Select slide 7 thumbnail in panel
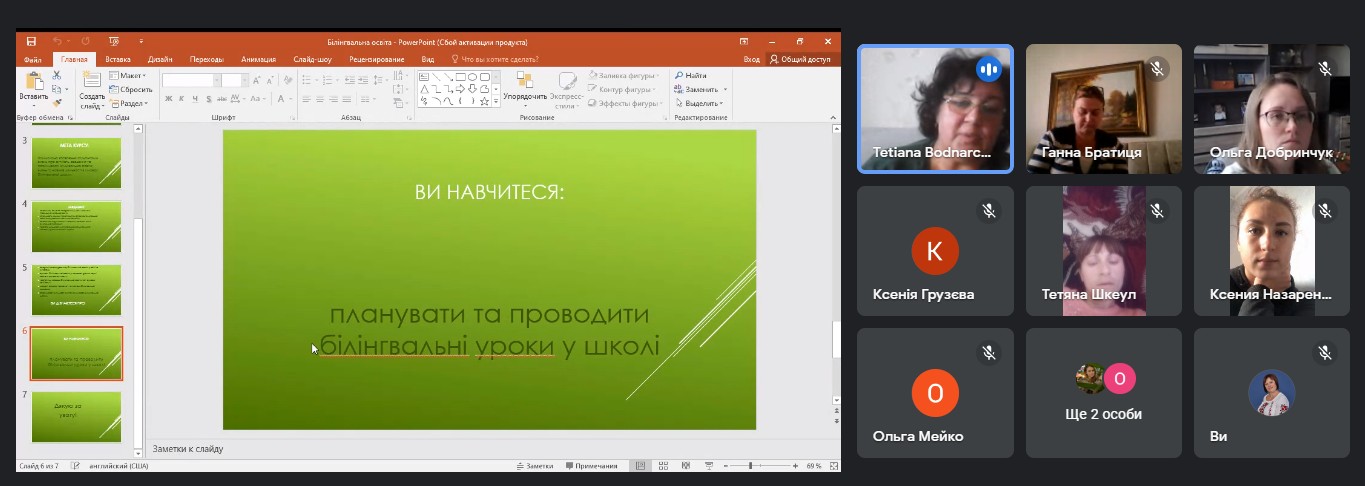 (76, 416)
